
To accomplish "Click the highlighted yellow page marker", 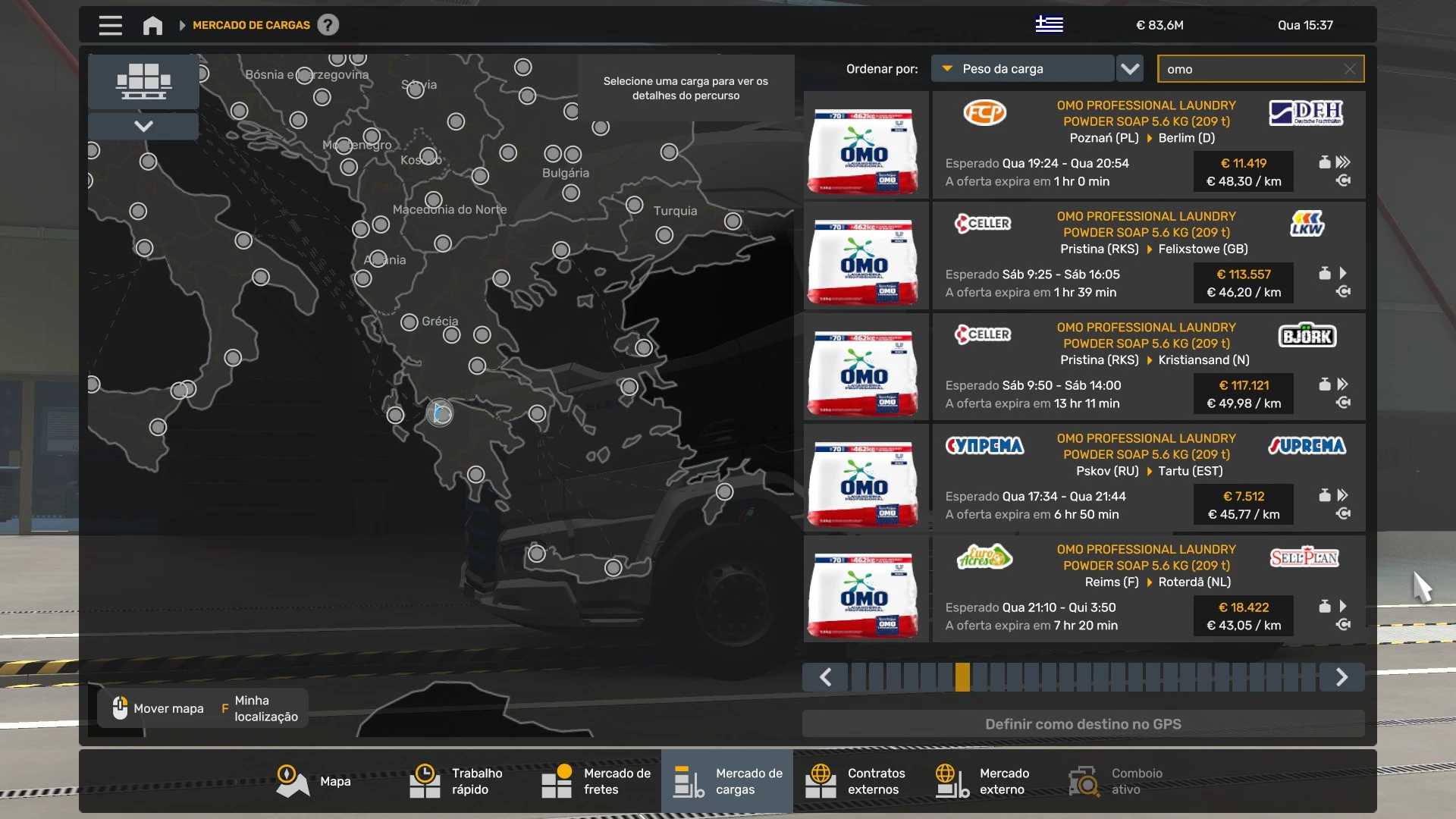I will click(962, 677).
